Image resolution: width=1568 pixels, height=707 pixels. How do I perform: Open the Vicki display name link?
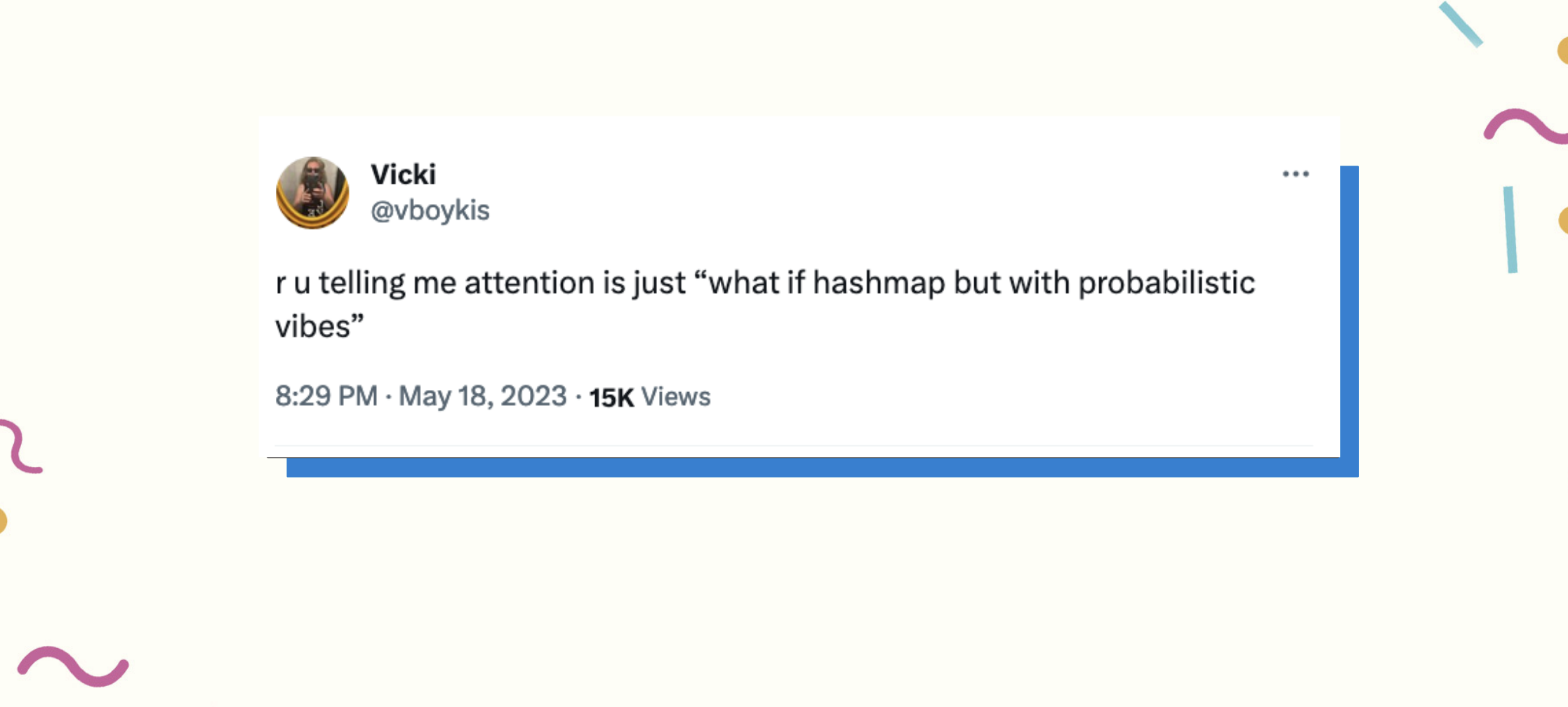[x=404, y=175]
